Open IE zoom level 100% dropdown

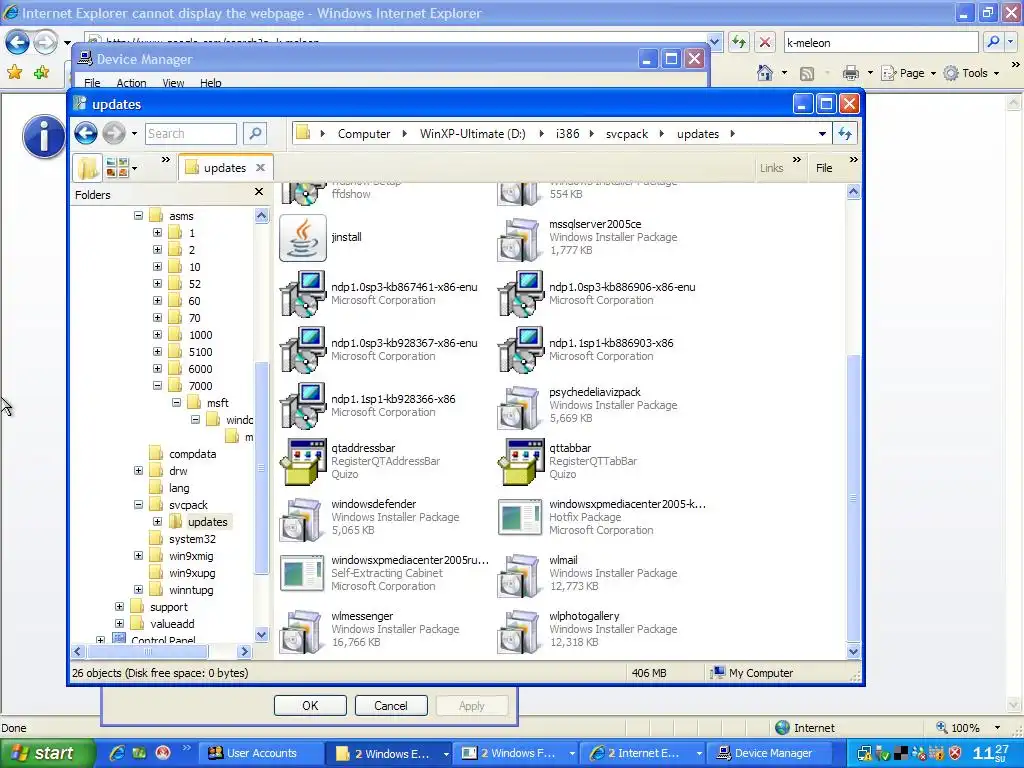click(997, 728)
